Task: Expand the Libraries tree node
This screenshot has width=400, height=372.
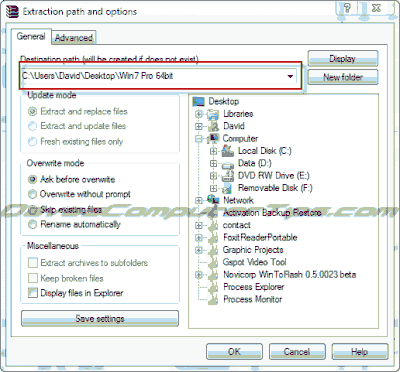Action: click(199, 114)
